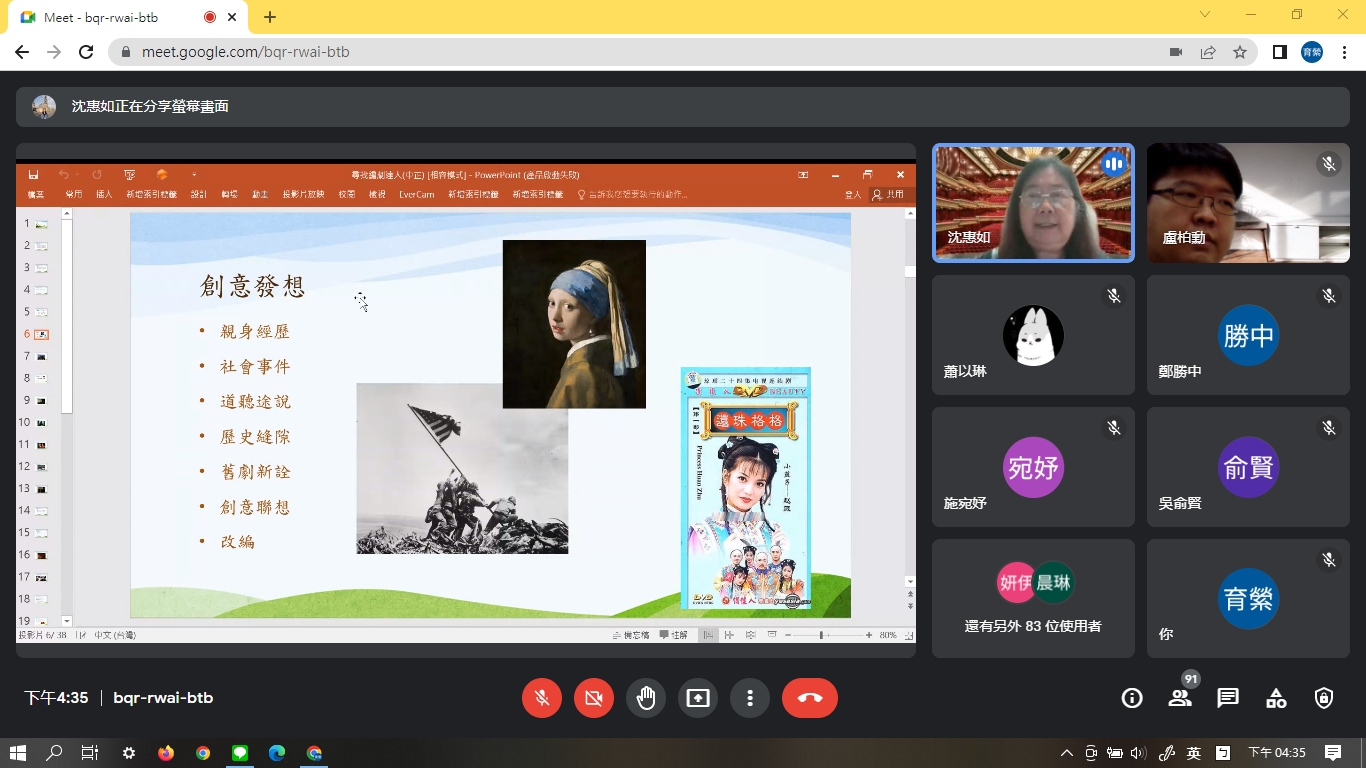Screen dimensions: 1366x768
Task: Bookmark this page with star icon
Action: coord(1240,52)
